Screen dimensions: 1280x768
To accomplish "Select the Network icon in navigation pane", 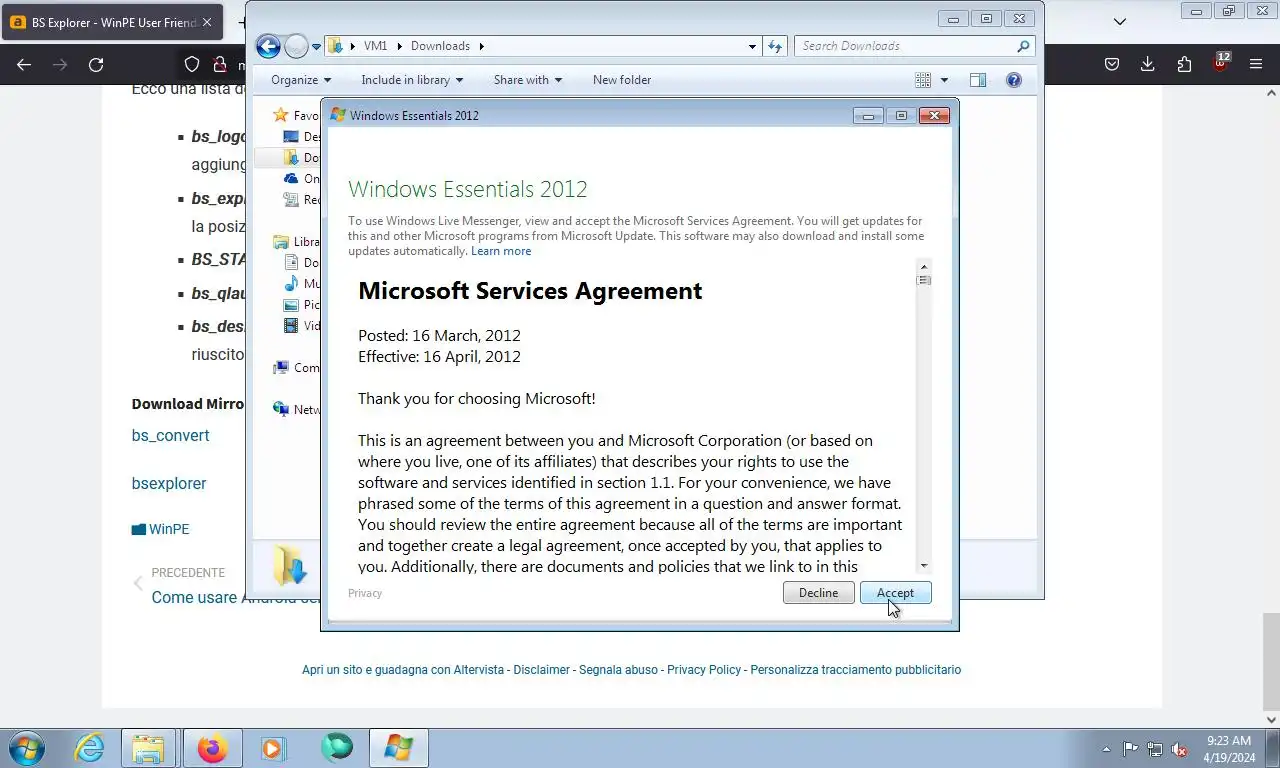I will pos(281,410).
